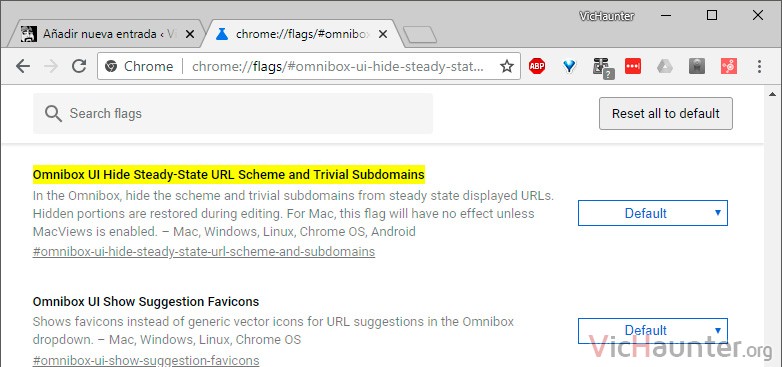Click the Adblock Plus extension icon
The height and width of the screenshot is (367, 782).
pyautogui.click(x=537, y=66)
